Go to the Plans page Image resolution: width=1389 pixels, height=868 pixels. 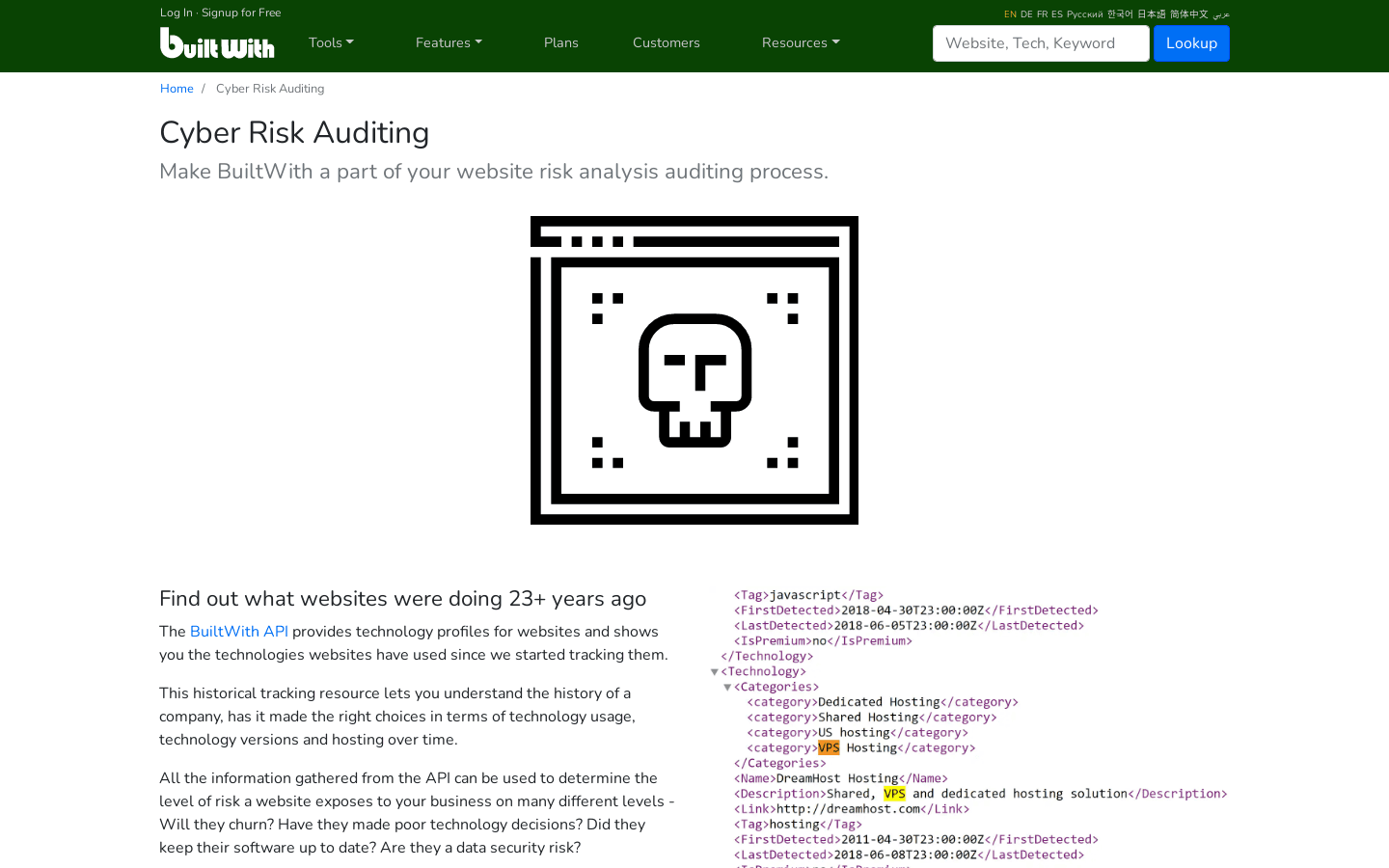(561, 42)
